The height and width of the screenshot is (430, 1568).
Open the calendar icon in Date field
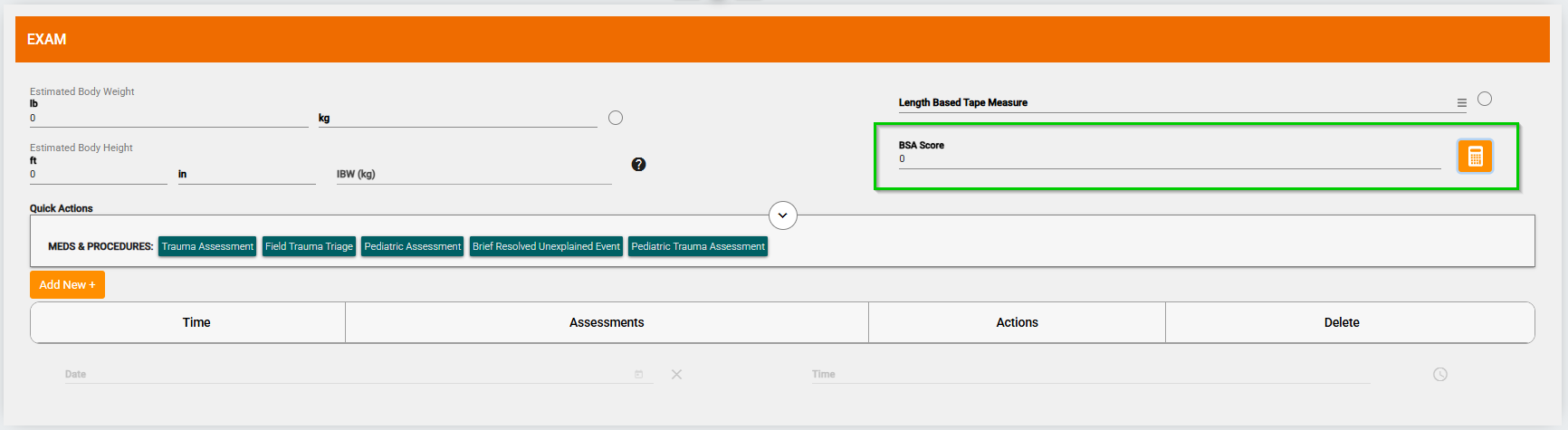pyautogui.click(x=639, y=374)
